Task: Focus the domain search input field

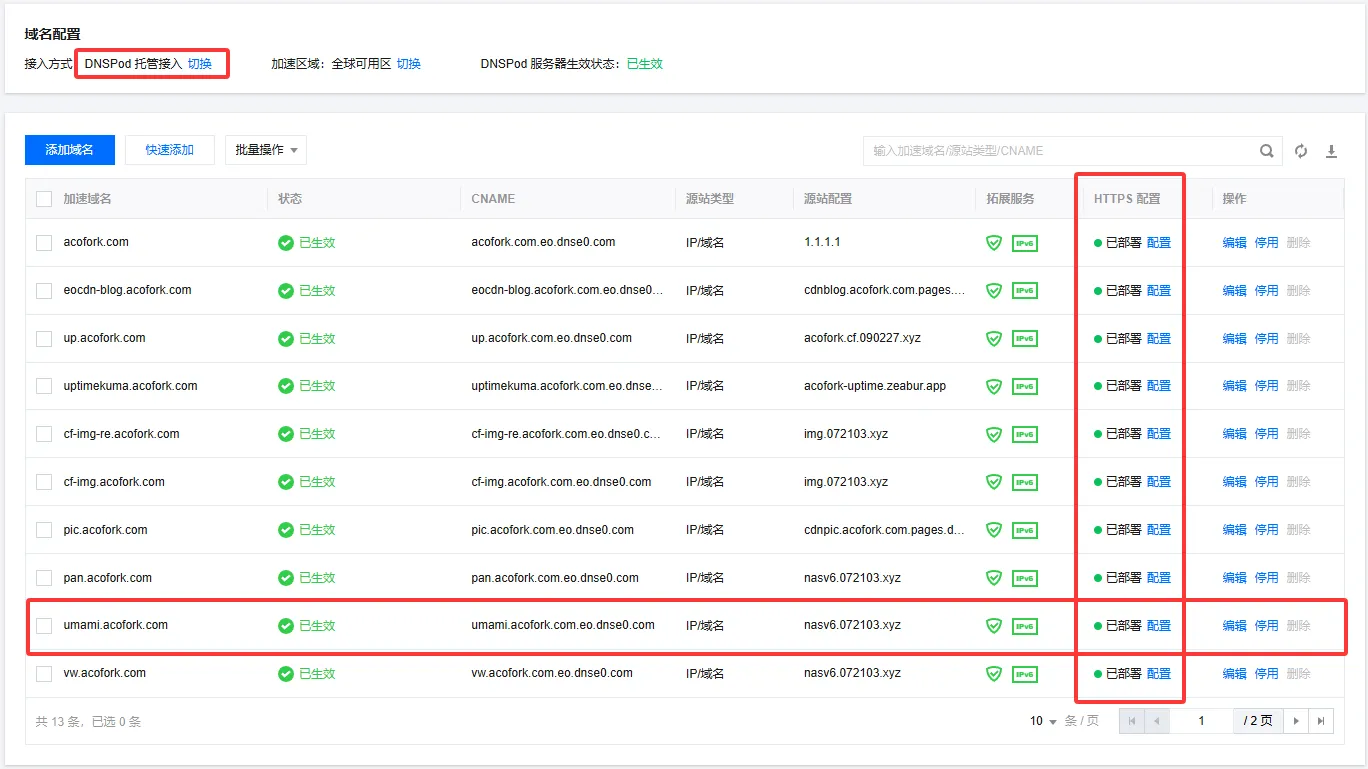Action: tap(1060, 151)
